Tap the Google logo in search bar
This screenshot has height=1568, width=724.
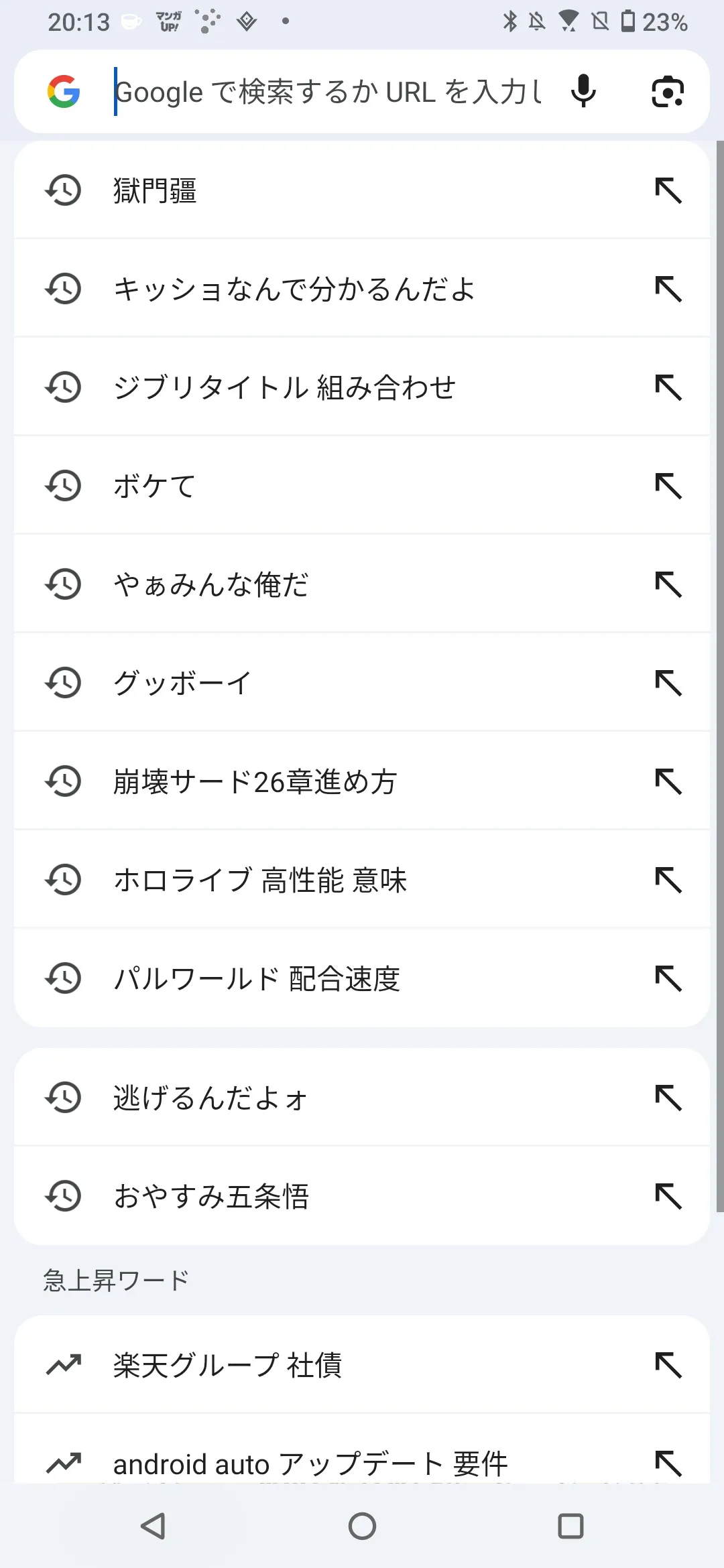point(64,92)
